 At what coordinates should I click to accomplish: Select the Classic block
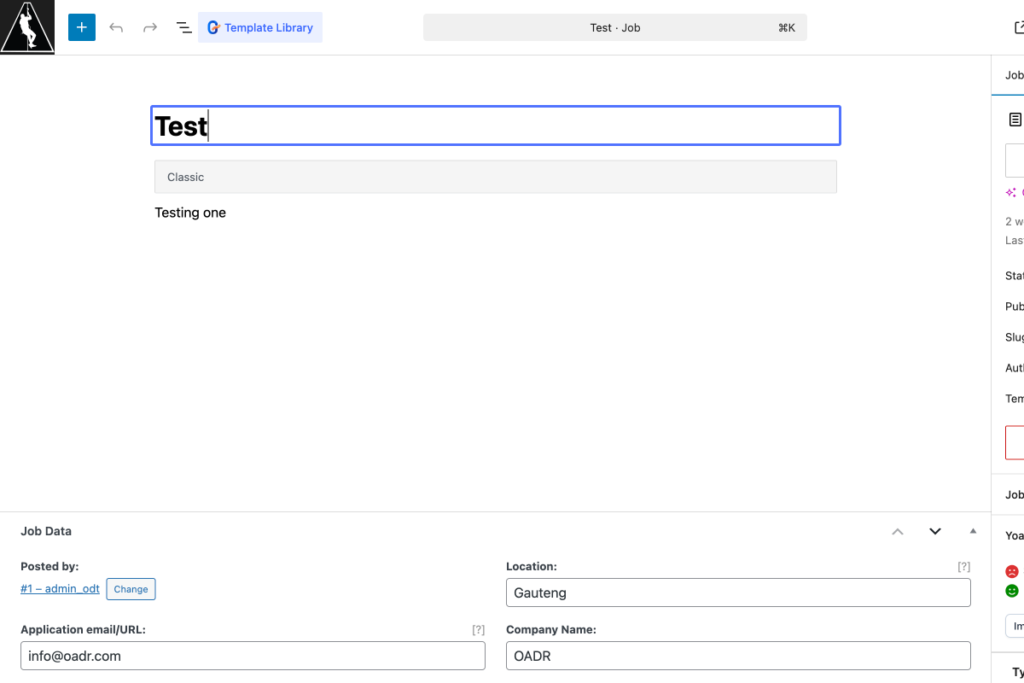496,177
